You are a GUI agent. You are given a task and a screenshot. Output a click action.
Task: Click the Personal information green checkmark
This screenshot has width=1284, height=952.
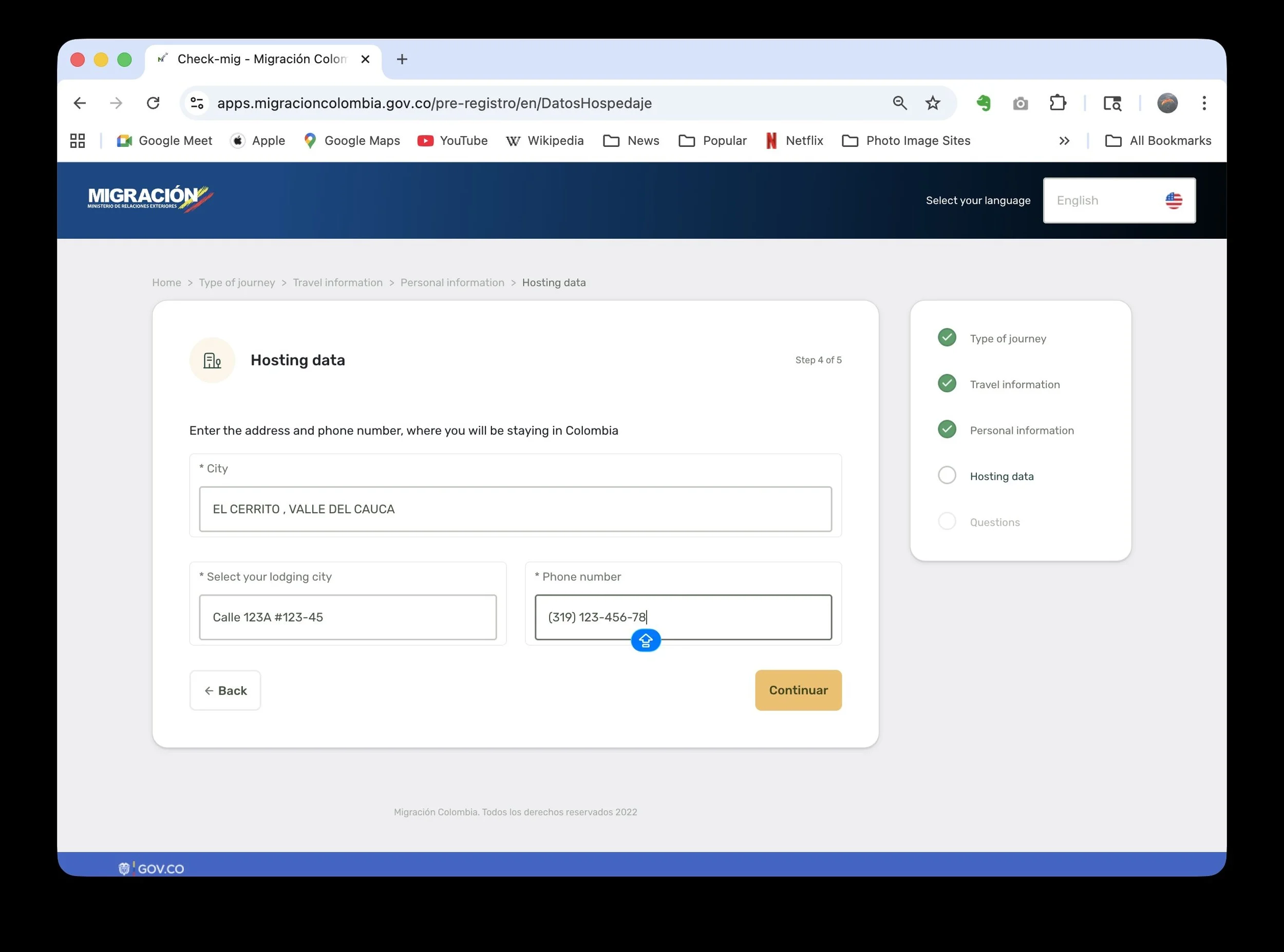(x=947, y=429)
